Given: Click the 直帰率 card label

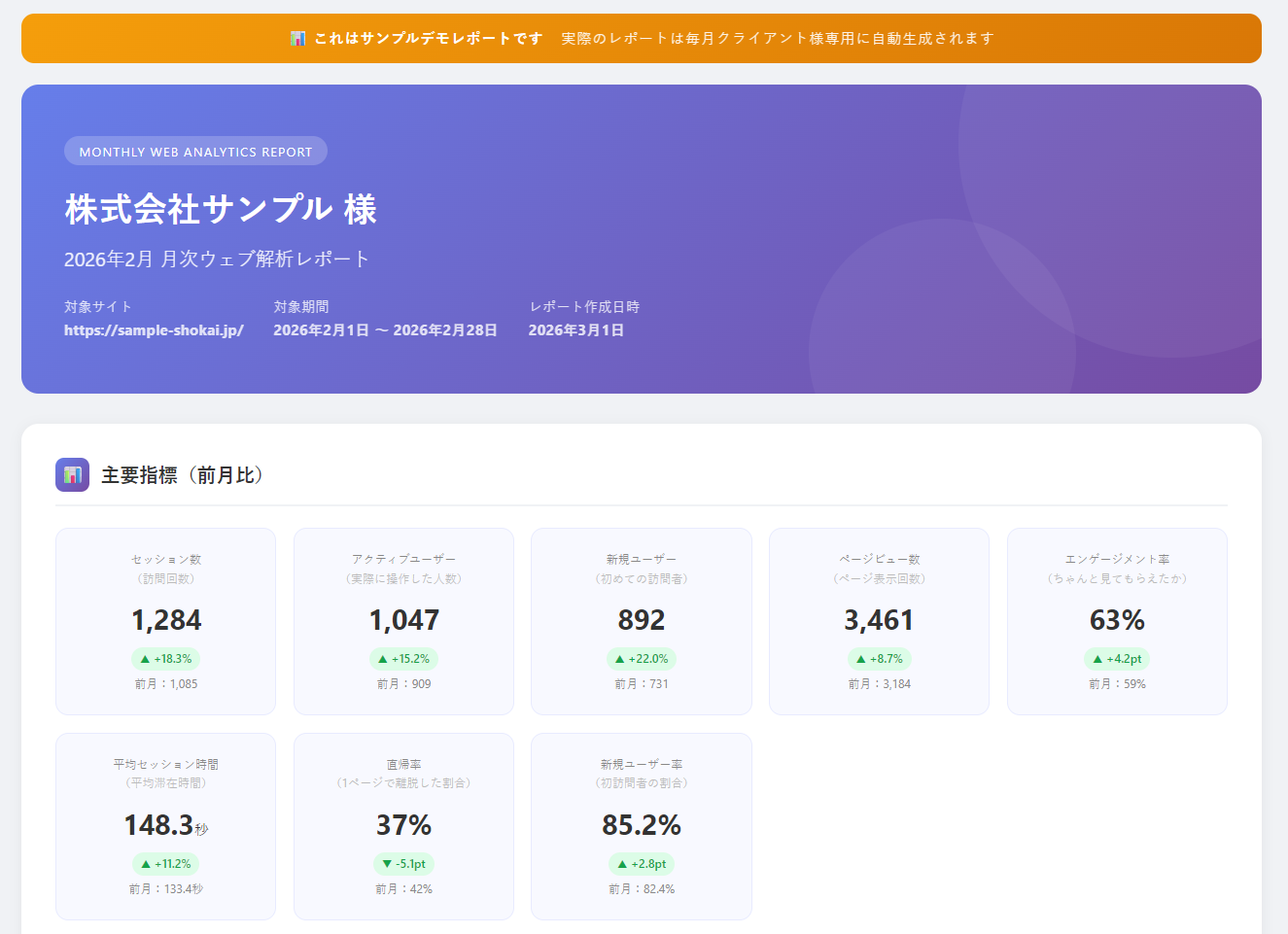Looking at the screenshot, I should 403,765.
